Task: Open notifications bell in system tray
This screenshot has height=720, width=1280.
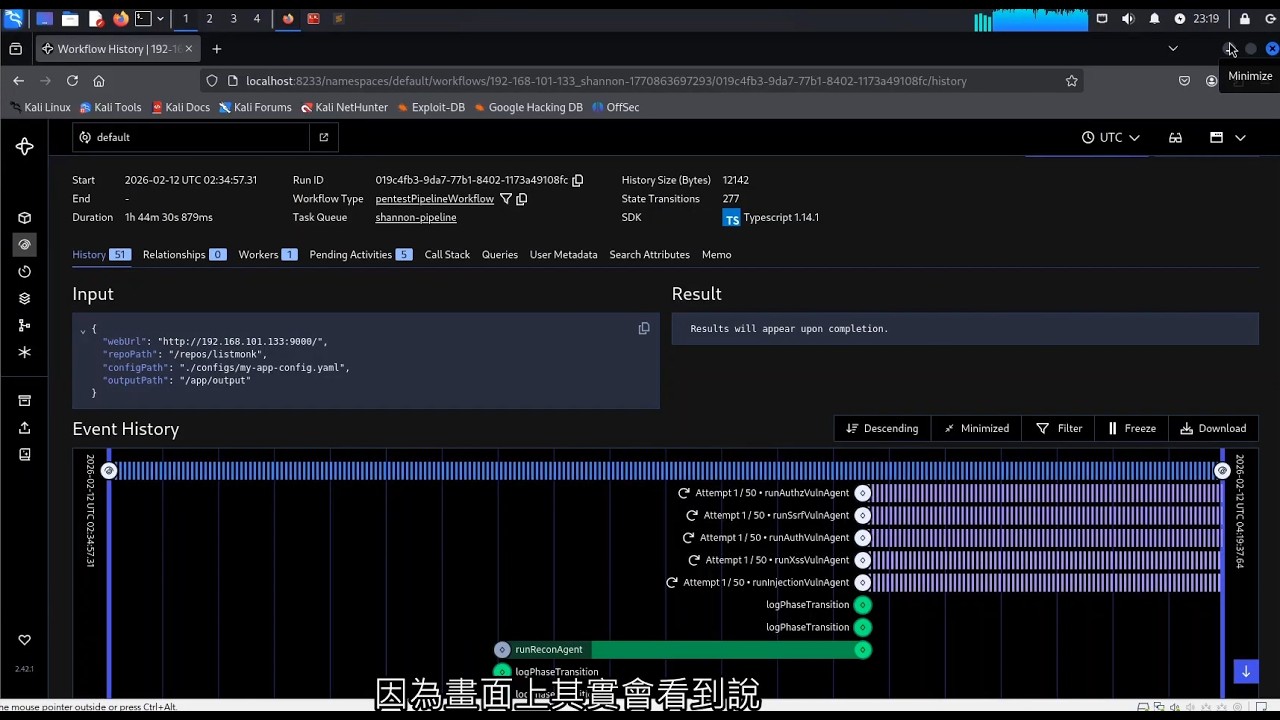Action: point(1154,19)
